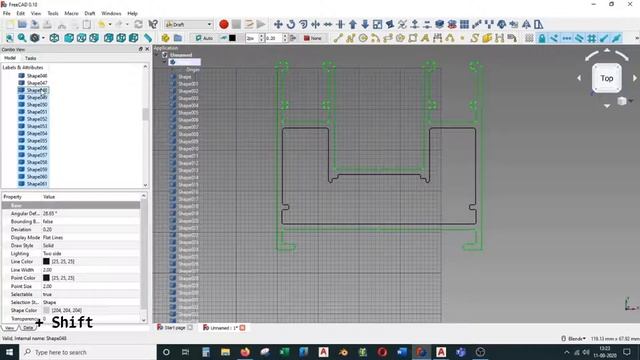This screenshot has width=640, height=360.
Task: Click the Downgrade down-arrow tool
Action: point(365,24)
